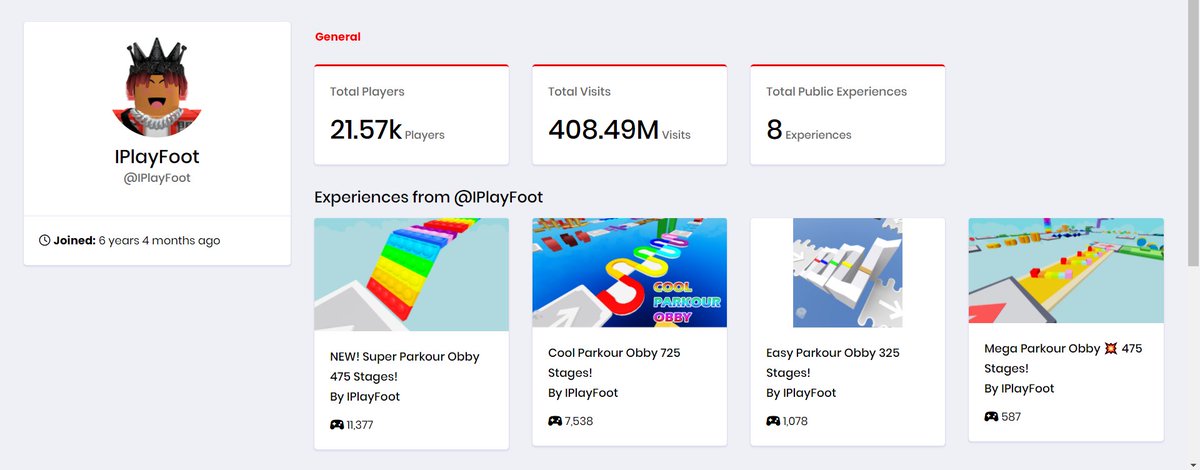Click the 587 player count
Screen dimensions: 1200x470
click(1010, 417)
